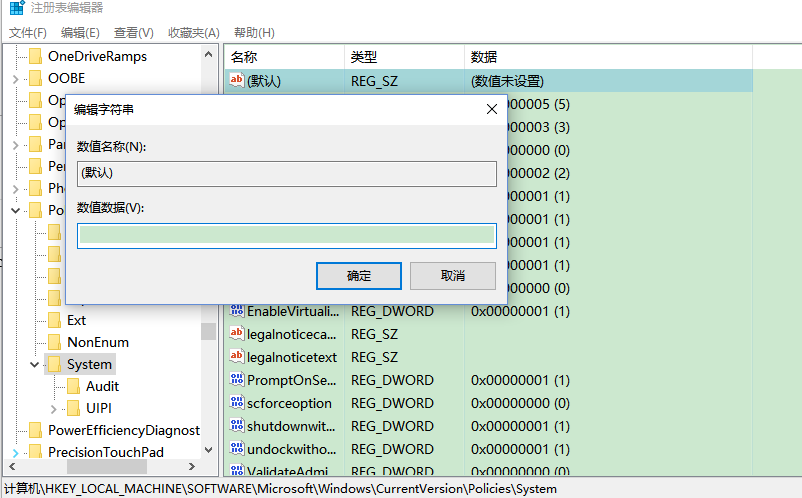
Task: Close the 编辑字符串 dialog
Action: pyautogui.click(x=491, y=109)
